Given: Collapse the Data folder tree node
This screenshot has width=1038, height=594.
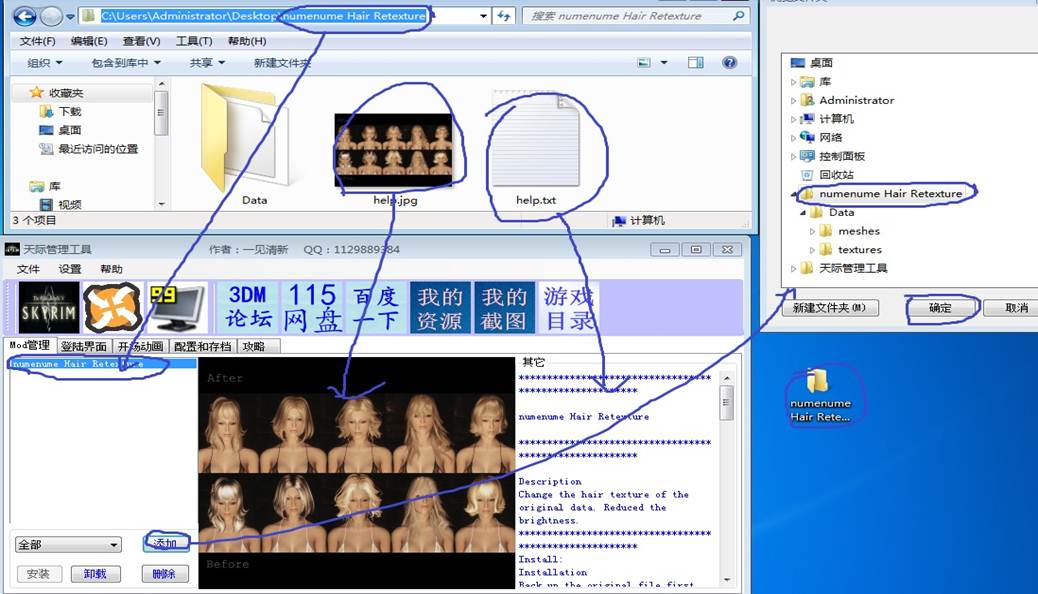Looking at the screenshot, I should (802, 213).
